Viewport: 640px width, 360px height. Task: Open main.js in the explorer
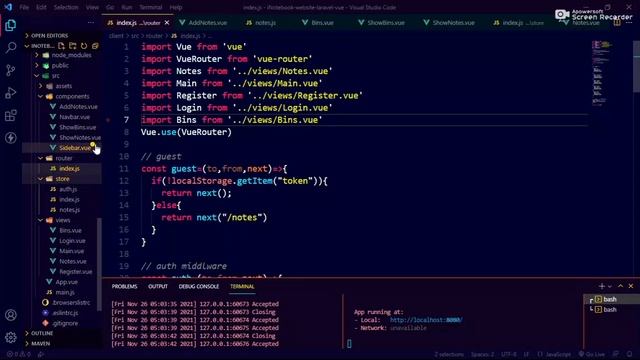coord(64,292)
